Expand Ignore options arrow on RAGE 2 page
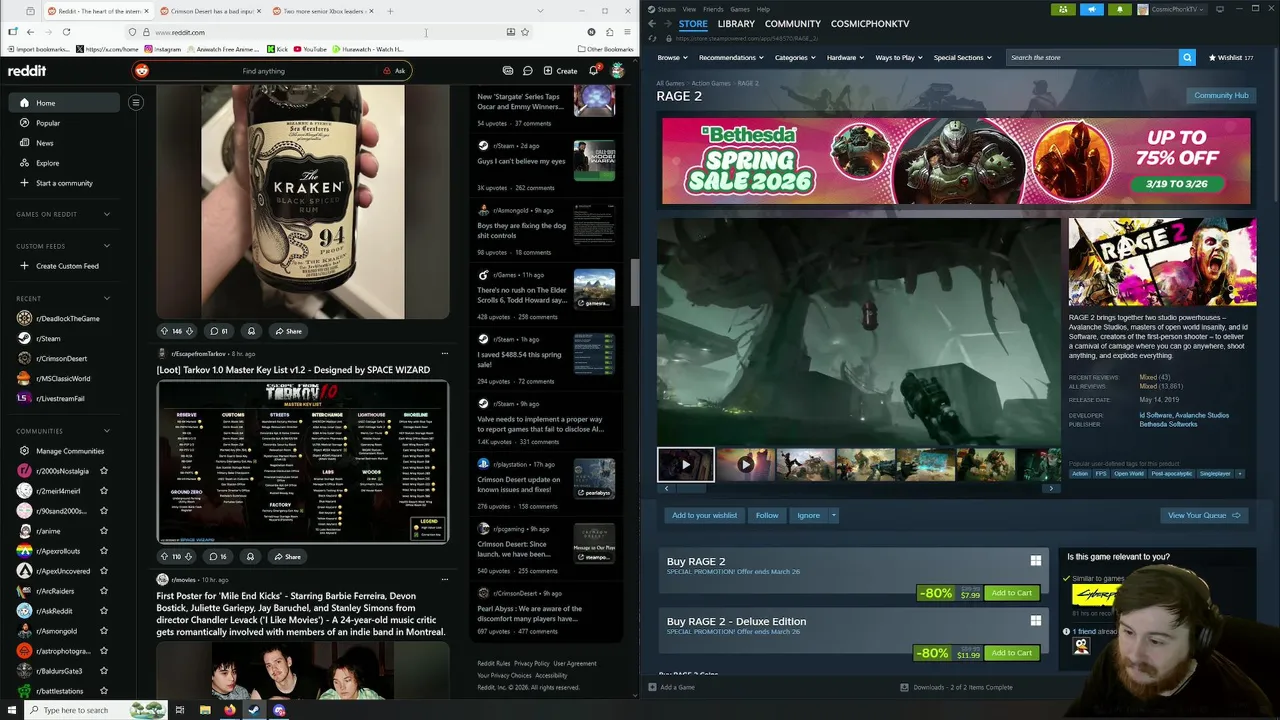Image resolution: width=1280 pixels, height=720 pixels. (x=833, y=515)
